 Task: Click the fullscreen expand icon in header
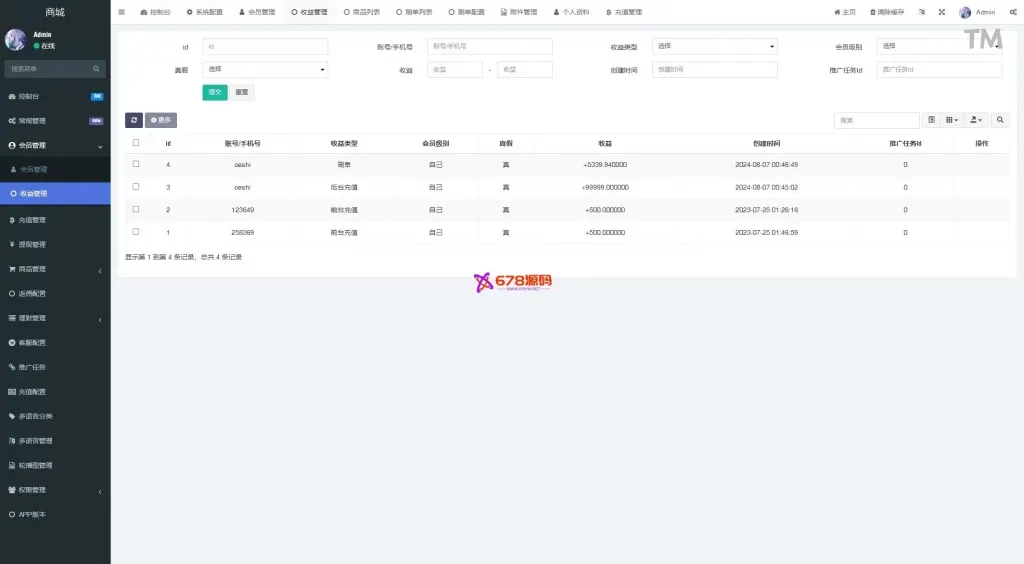point(941,12)
